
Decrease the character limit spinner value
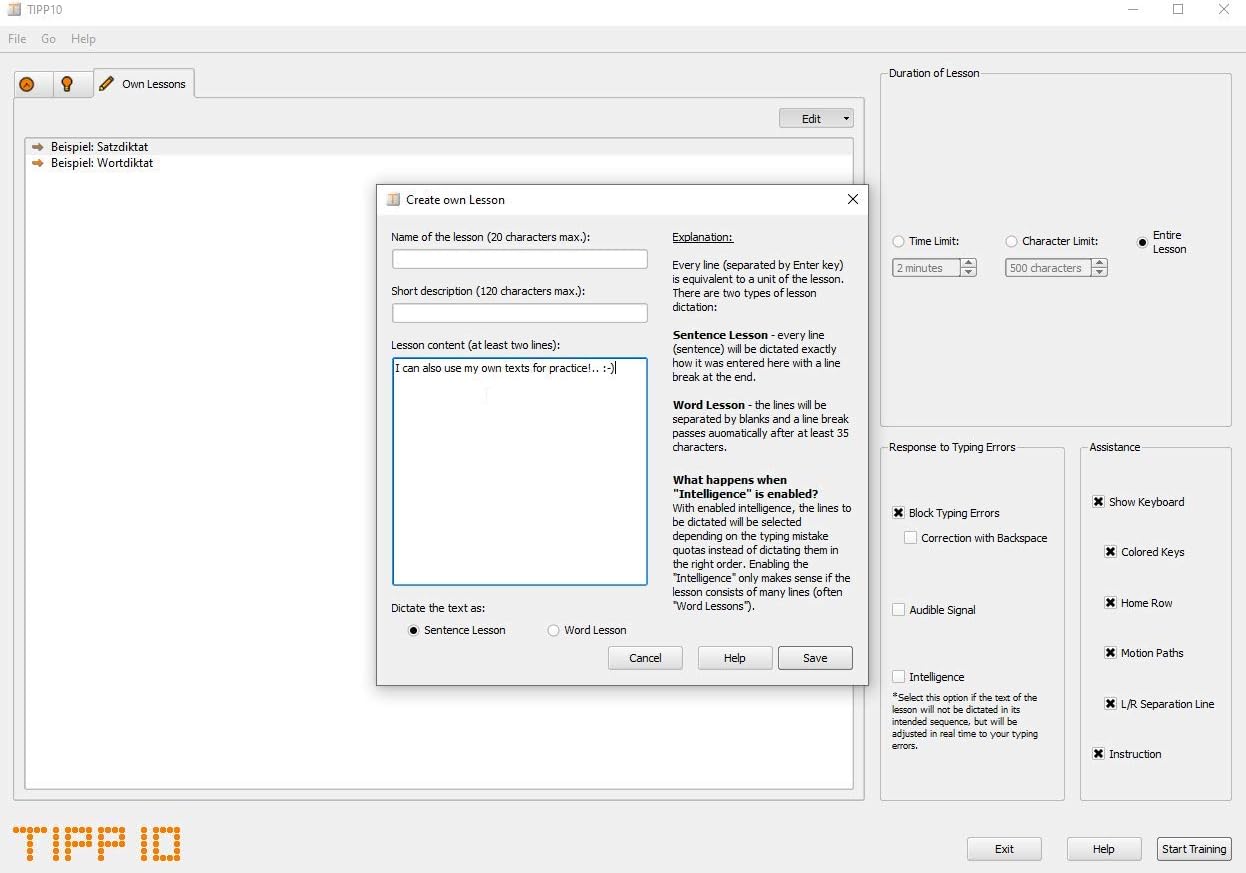(1099, 272)
